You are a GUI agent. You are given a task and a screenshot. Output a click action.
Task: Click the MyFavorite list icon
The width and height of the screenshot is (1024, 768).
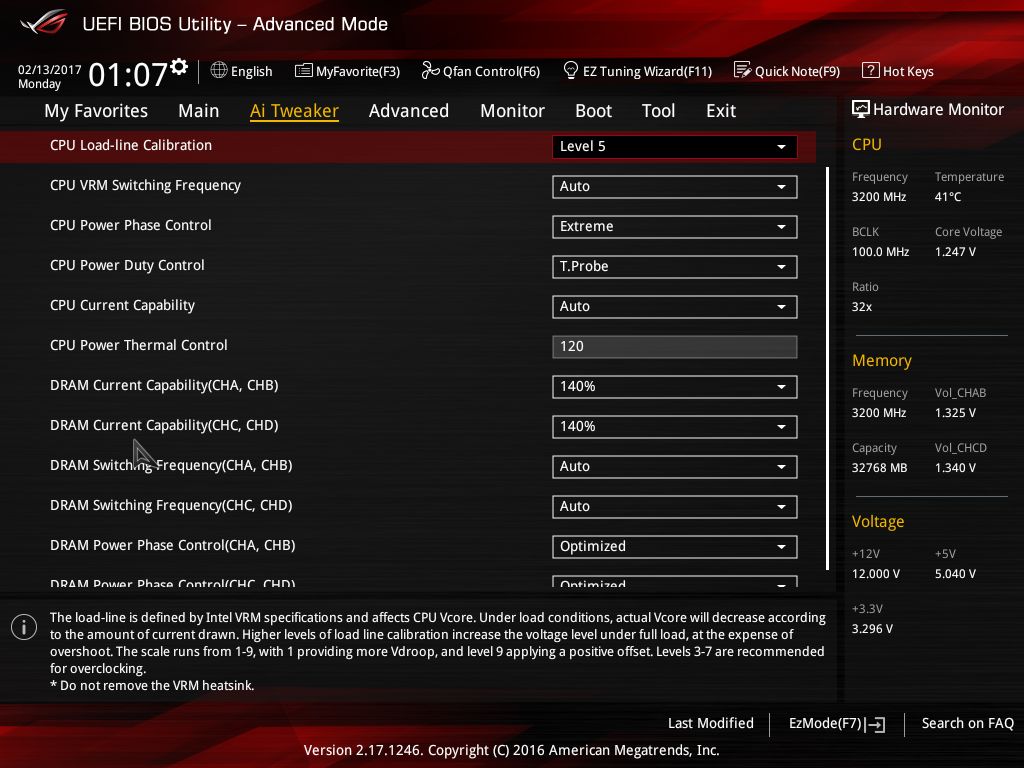304,71
